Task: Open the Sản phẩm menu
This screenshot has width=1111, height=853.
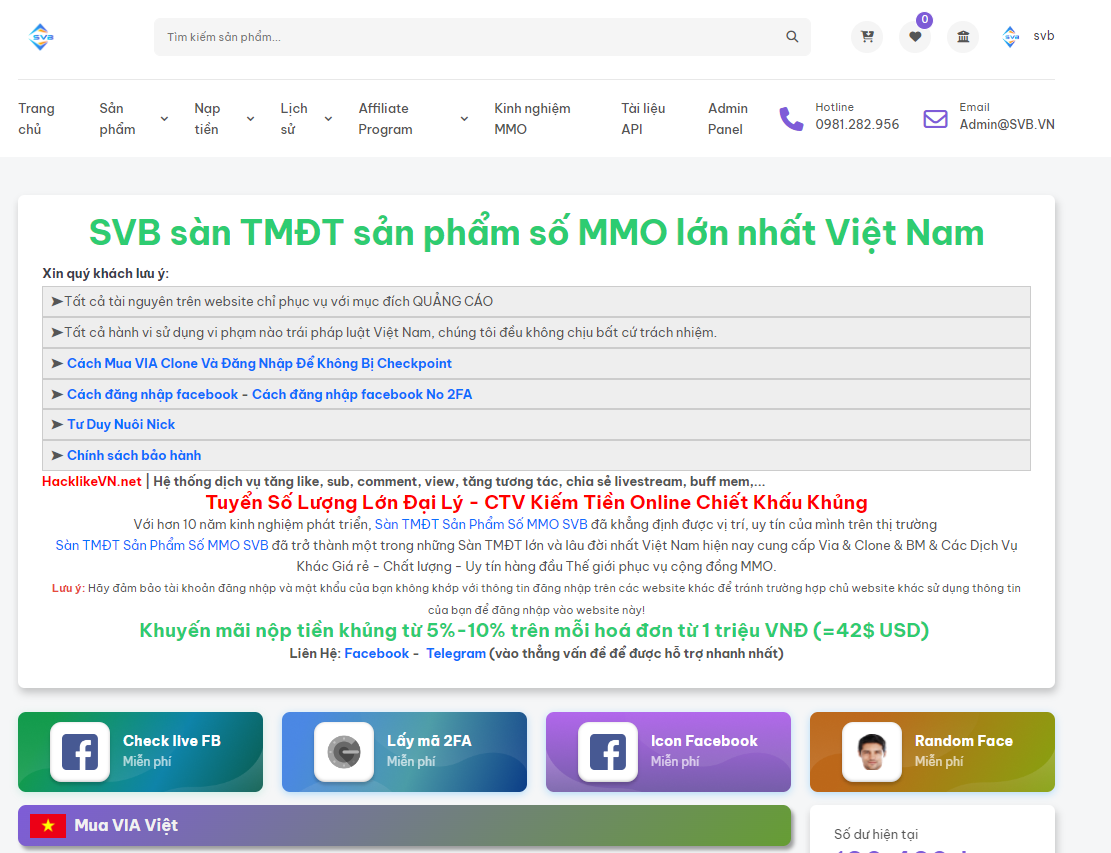Action: [118, 118]
